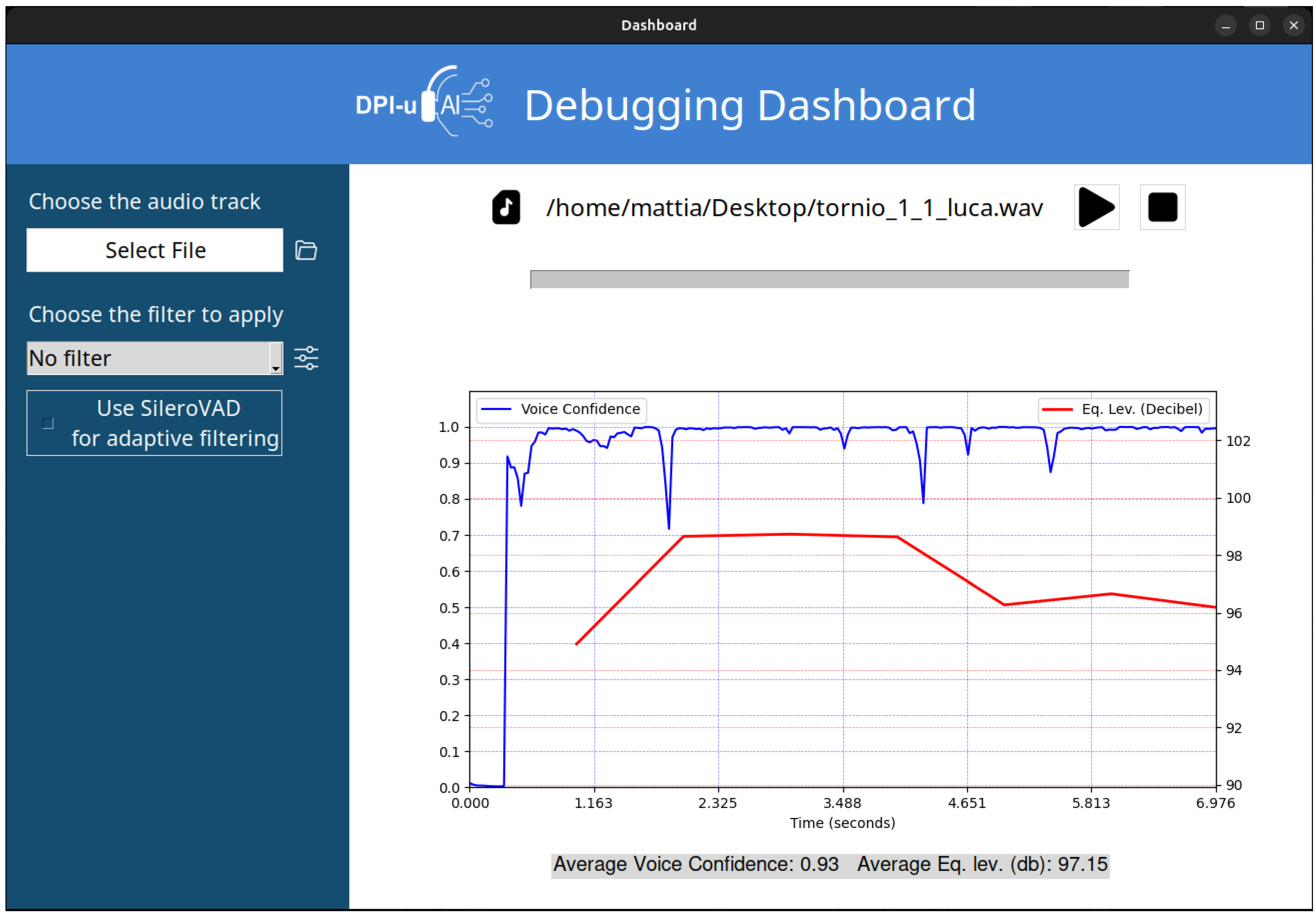
Task: Maximize the Dashboard window
Action: point(1260,26)
